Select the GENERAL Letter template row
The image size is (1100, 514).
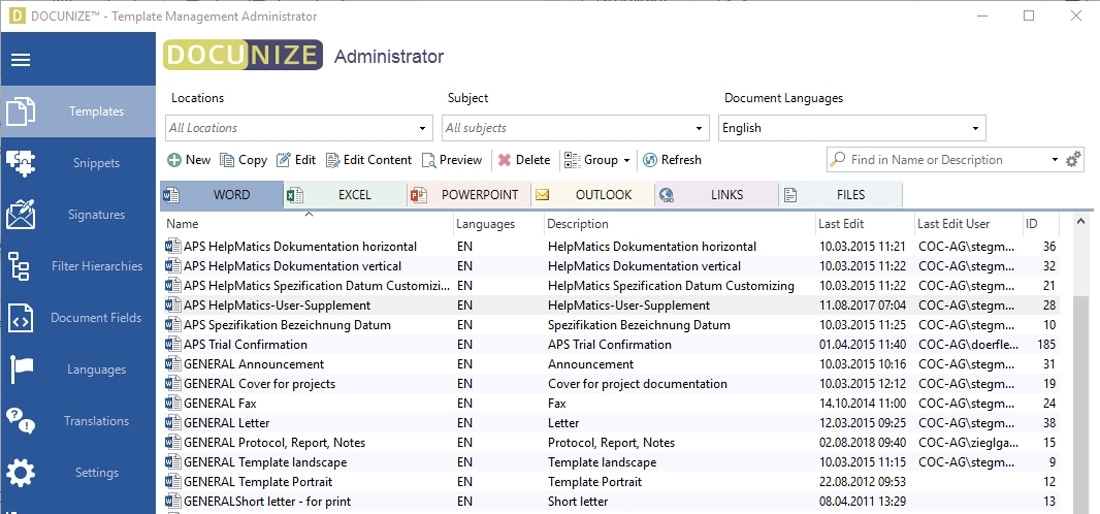(x=226, y=423)
